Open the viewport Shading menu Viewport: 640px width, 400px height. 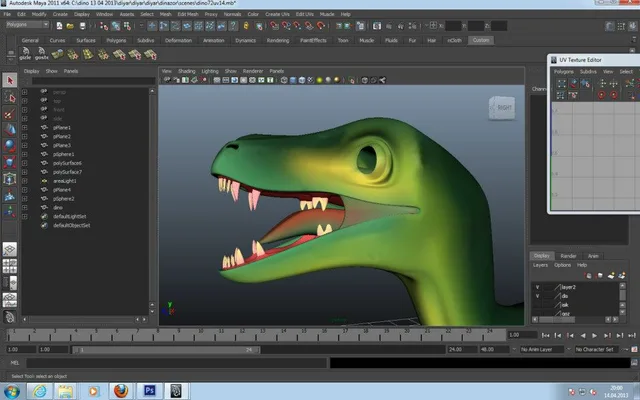click(x=187, y=71)
